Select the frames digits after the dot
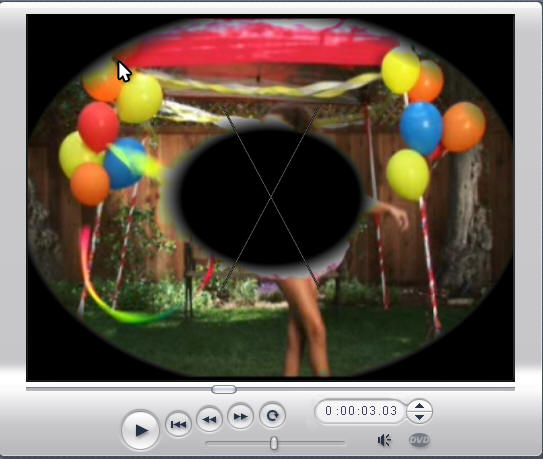This screenshot has width=543, height=459. 390,411
